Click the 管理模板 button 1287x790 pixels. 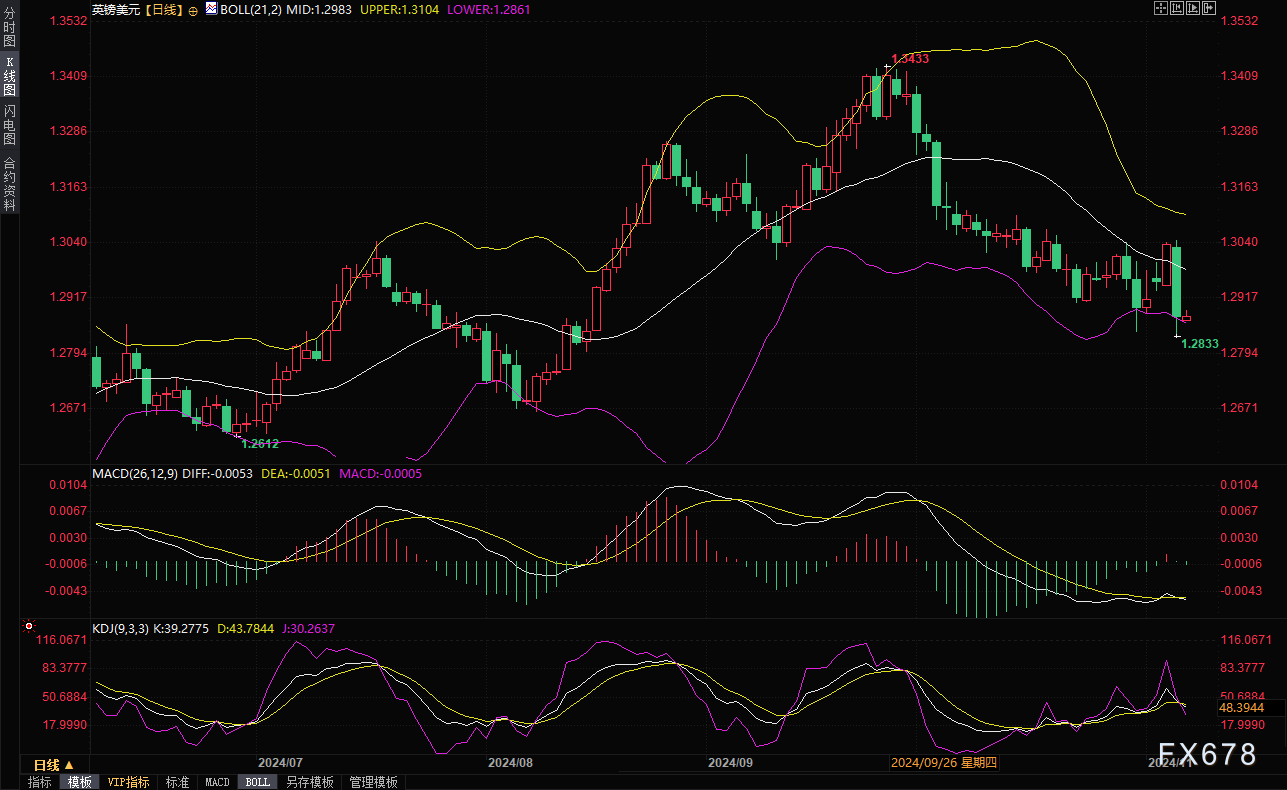click(x=373, y=782)
